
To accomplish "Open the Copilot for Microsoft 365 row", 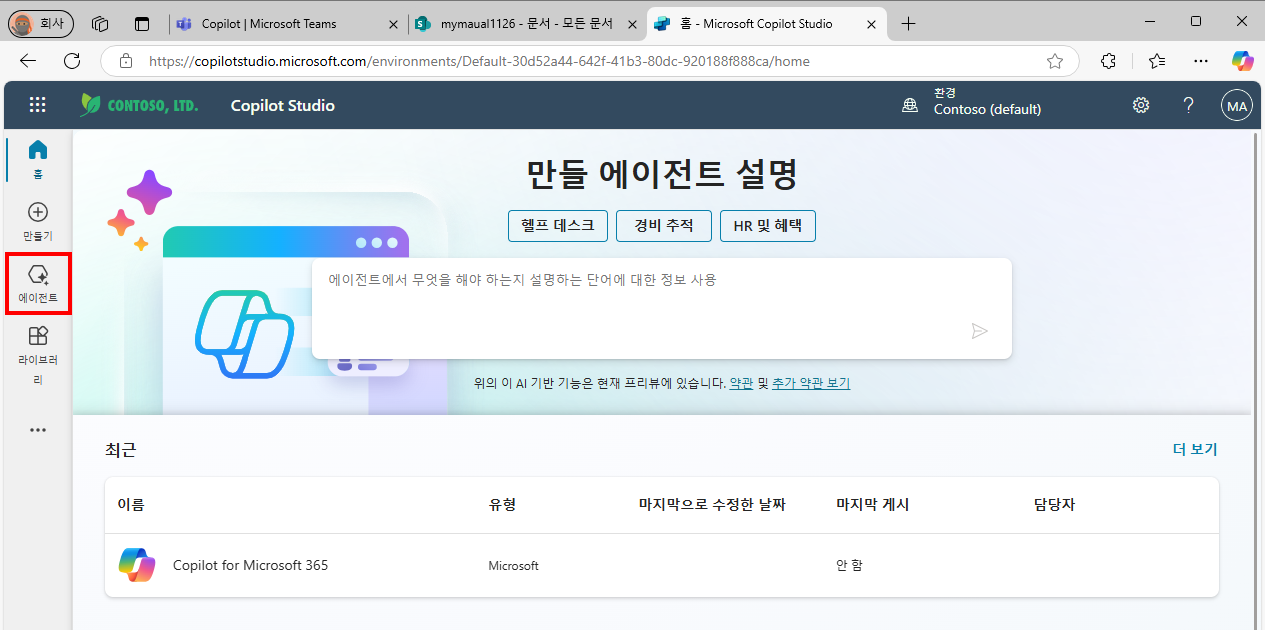I will tap(661, 565).
